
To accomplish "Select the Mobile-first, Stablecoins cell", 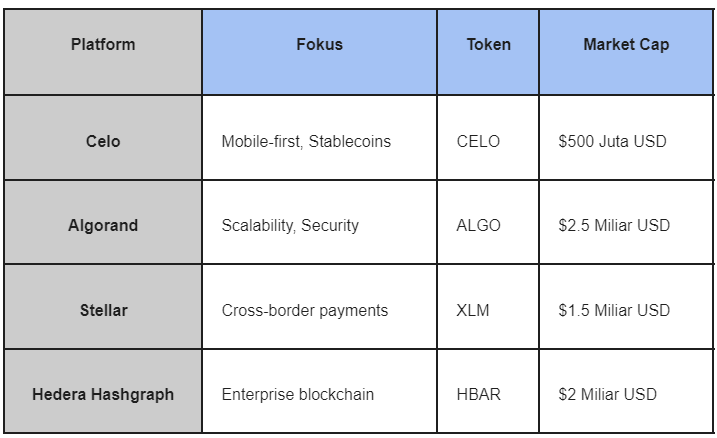I will click(x=319, y=138).
